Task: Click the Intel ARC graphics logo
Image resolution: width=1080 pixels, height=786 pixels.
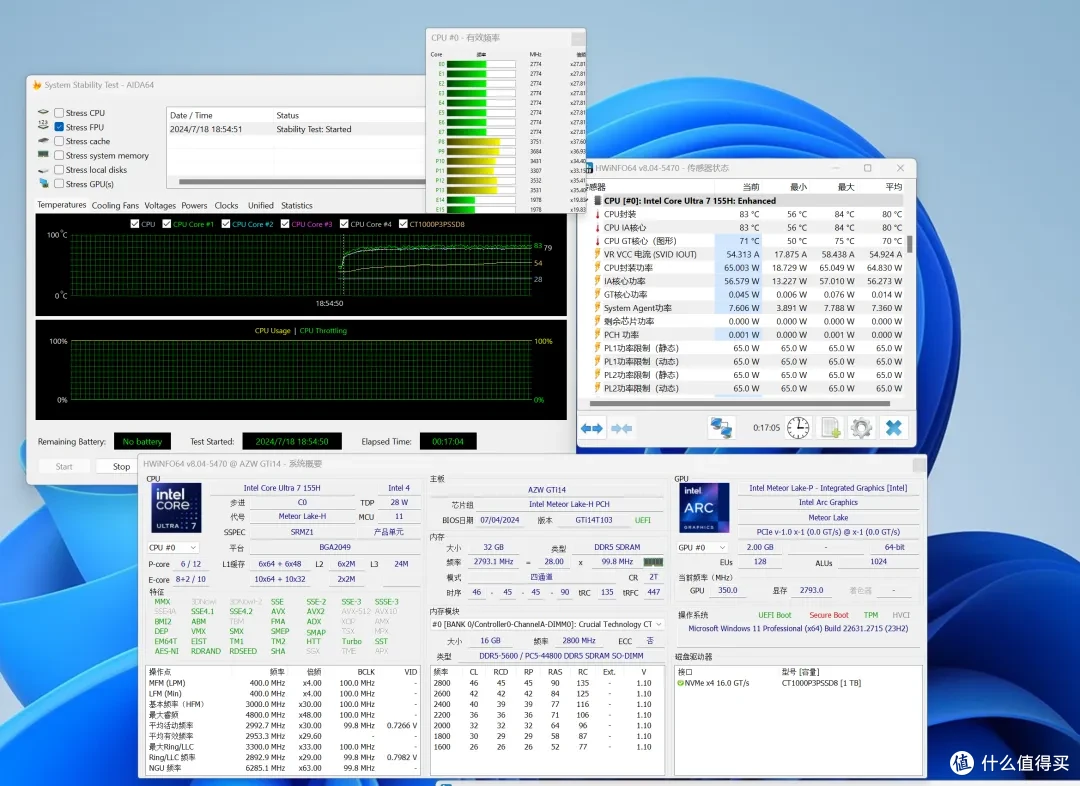Action: [704, 508]
